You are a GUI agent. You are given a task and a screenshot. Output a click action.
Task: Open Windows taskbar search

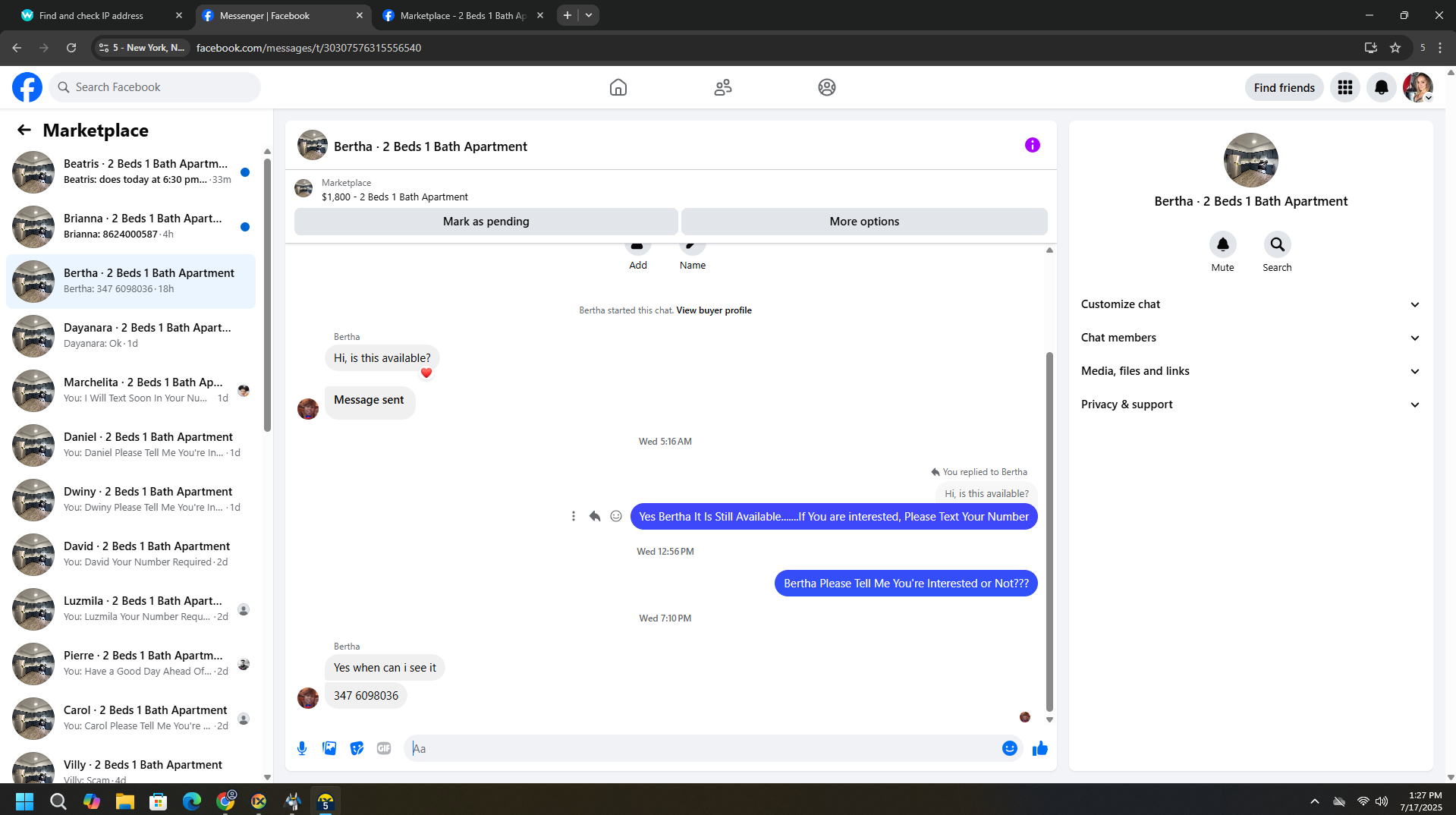58,801
